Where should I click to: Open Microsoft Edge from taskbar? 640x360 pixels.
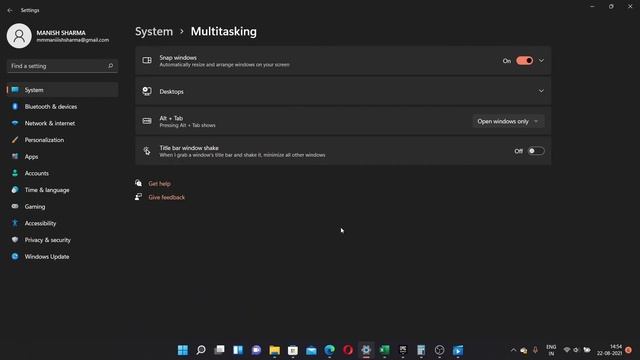tap(330, 350)
